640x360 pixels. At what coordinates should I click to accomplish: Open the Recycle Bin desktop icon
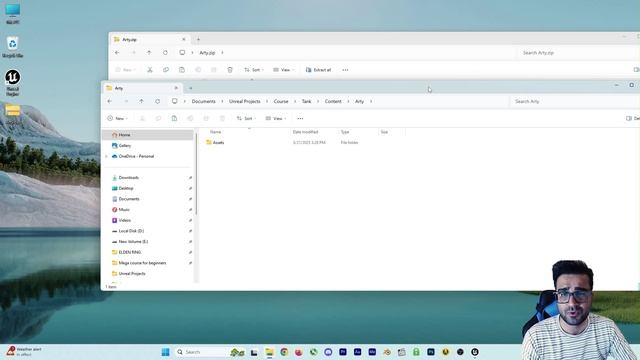click(13, 47)
